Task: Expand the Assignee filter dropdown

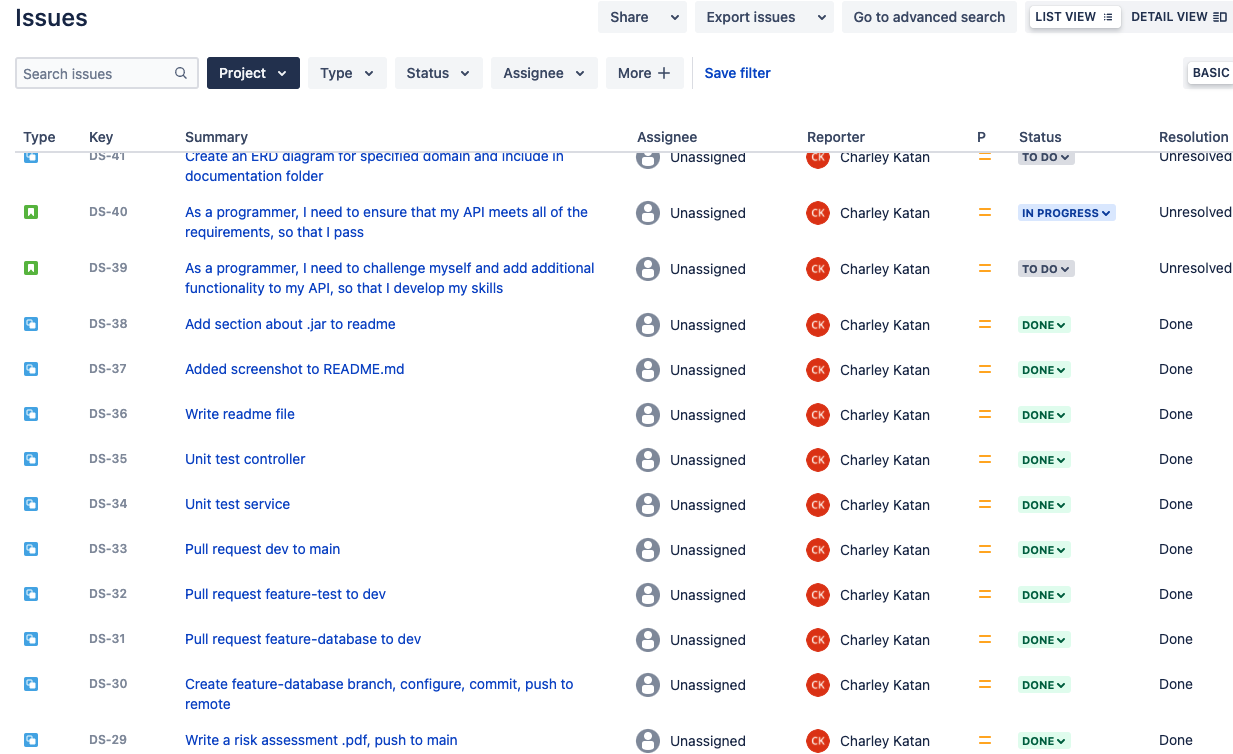Action: tap(544, 72)
